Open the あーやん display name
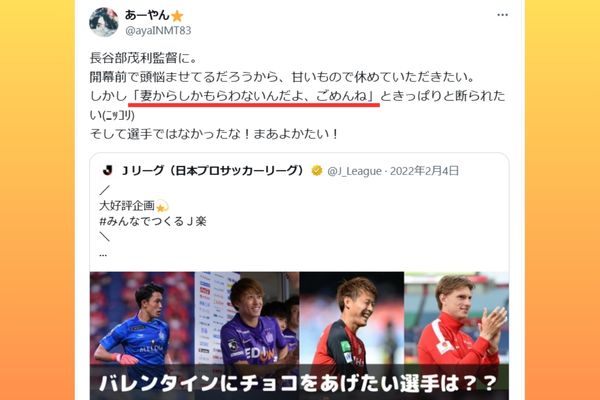This screenshot has height=400, width=600. point(147,15)
